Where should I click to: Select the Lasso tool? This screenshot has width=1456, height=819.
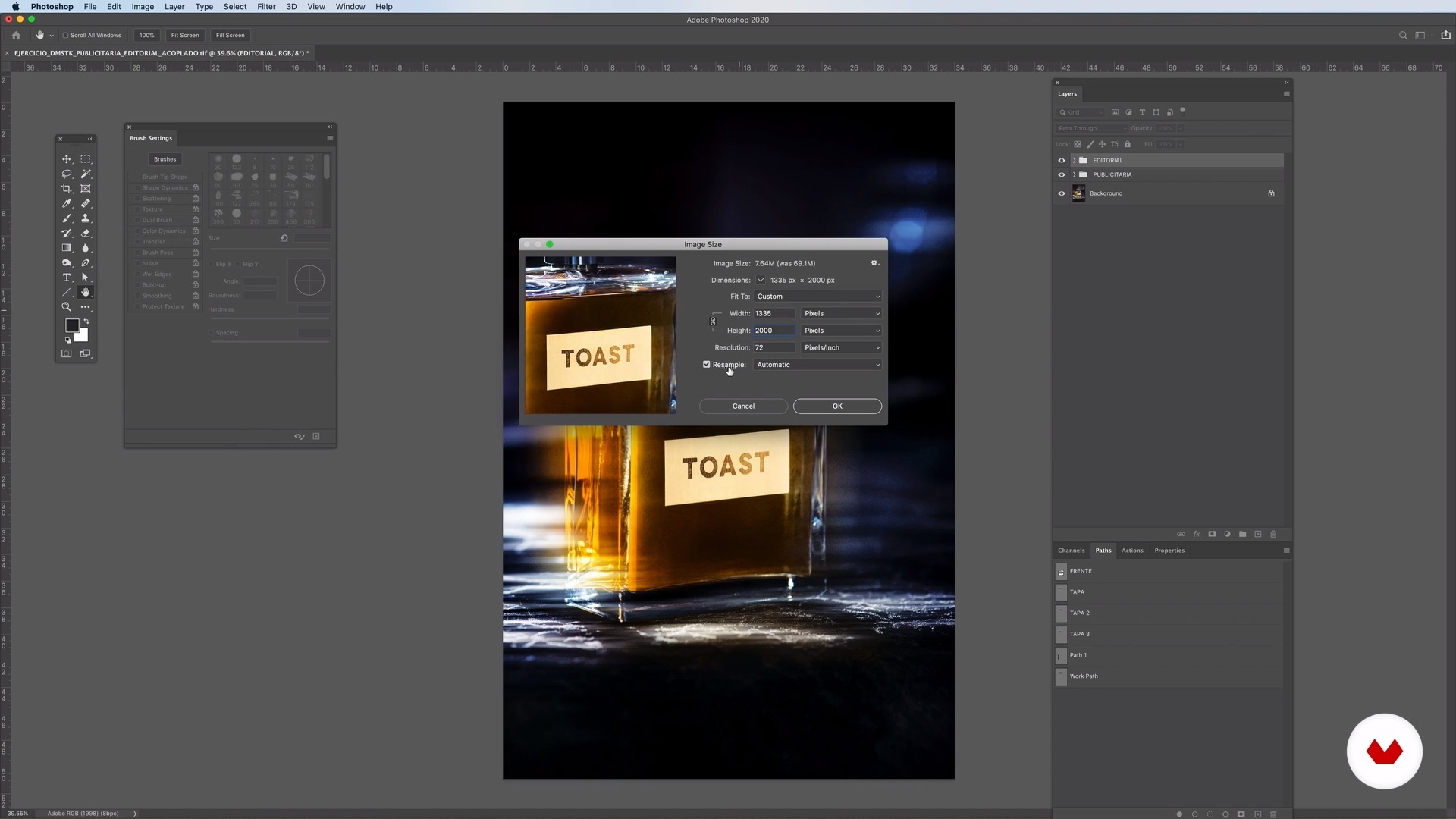[67, 174]
